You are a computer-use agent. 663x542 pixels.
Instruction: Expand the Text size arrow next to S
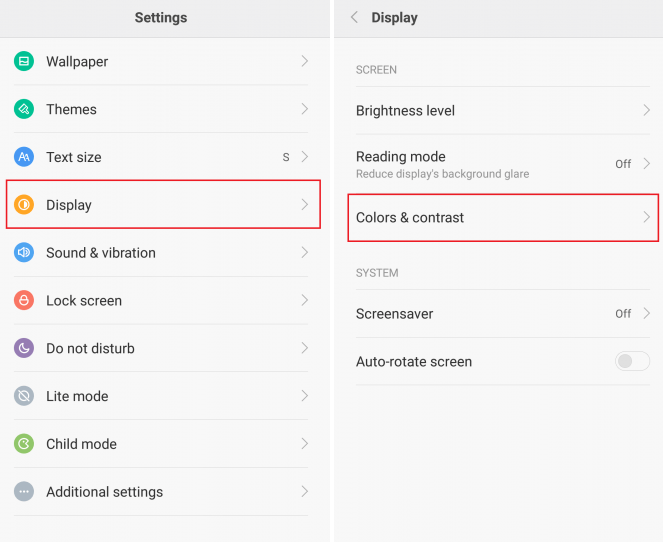tap(304, 157)
